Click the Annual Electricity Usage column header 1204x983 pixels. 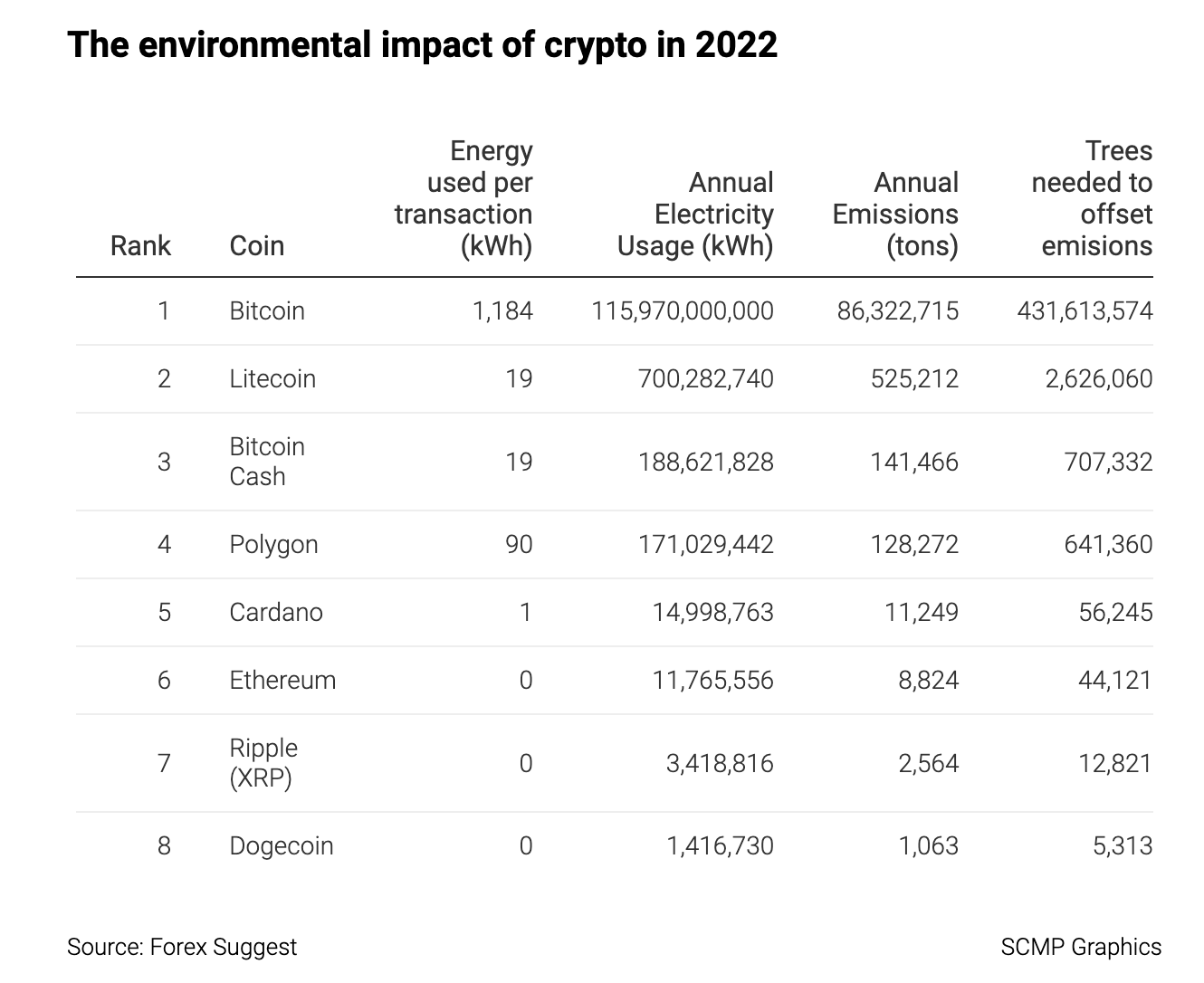coord(695,214)
